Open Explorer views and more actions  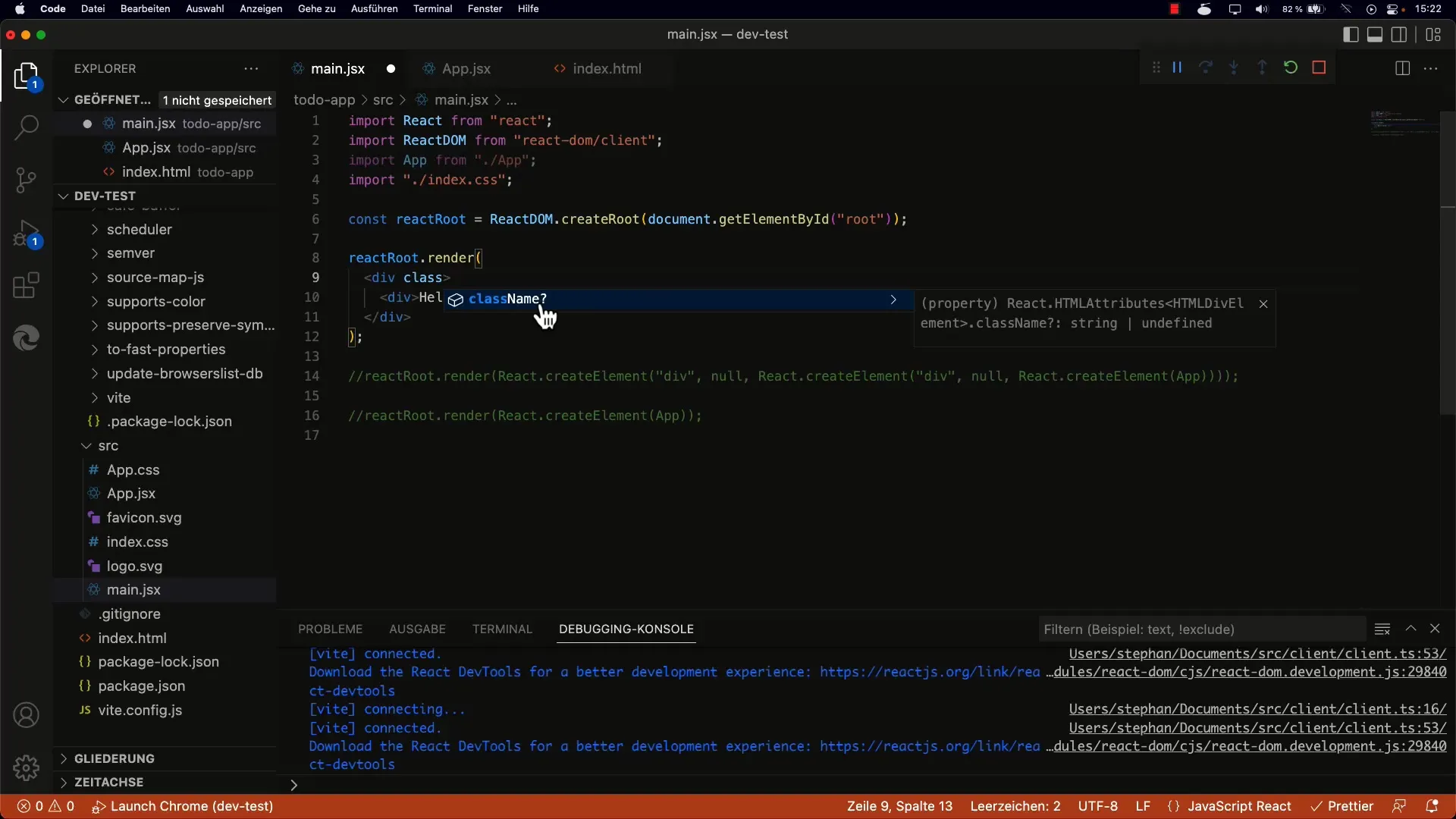[x=251, y=68]
